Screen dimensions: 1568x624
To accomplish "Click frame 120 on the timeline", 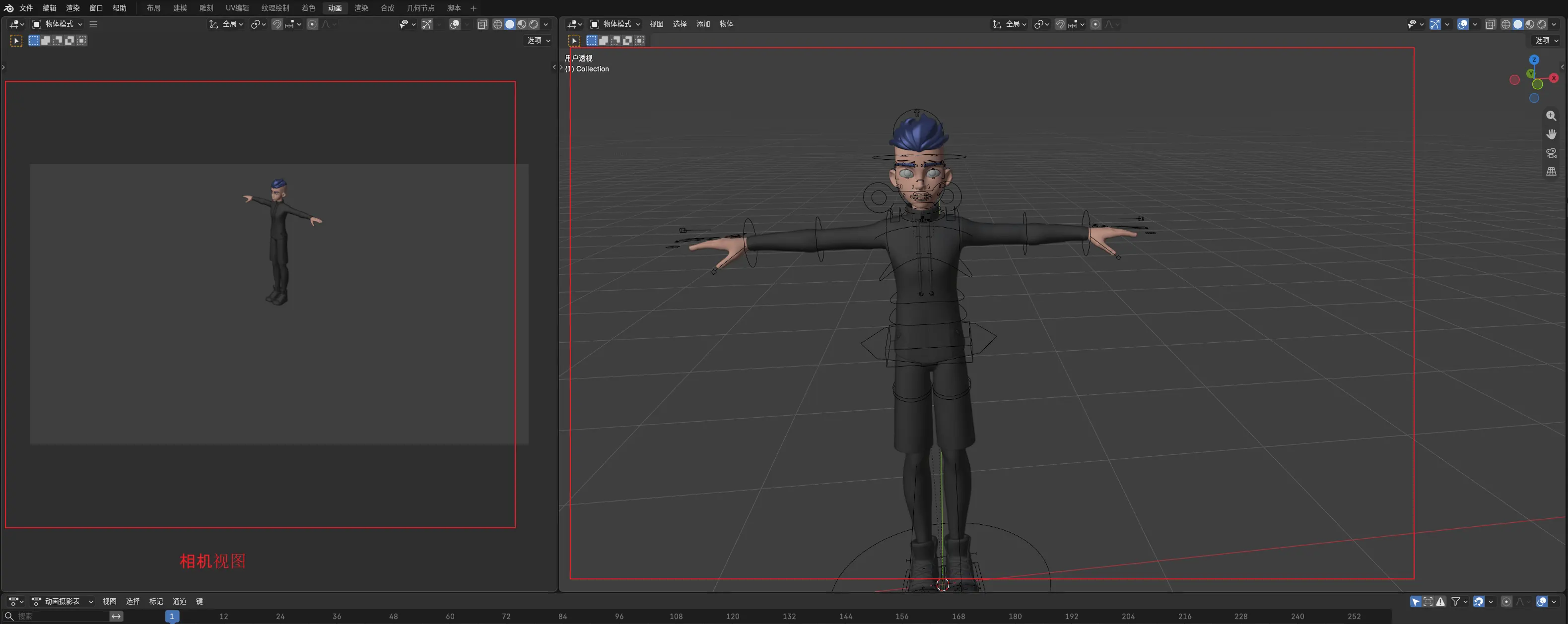I will [732, 617].
